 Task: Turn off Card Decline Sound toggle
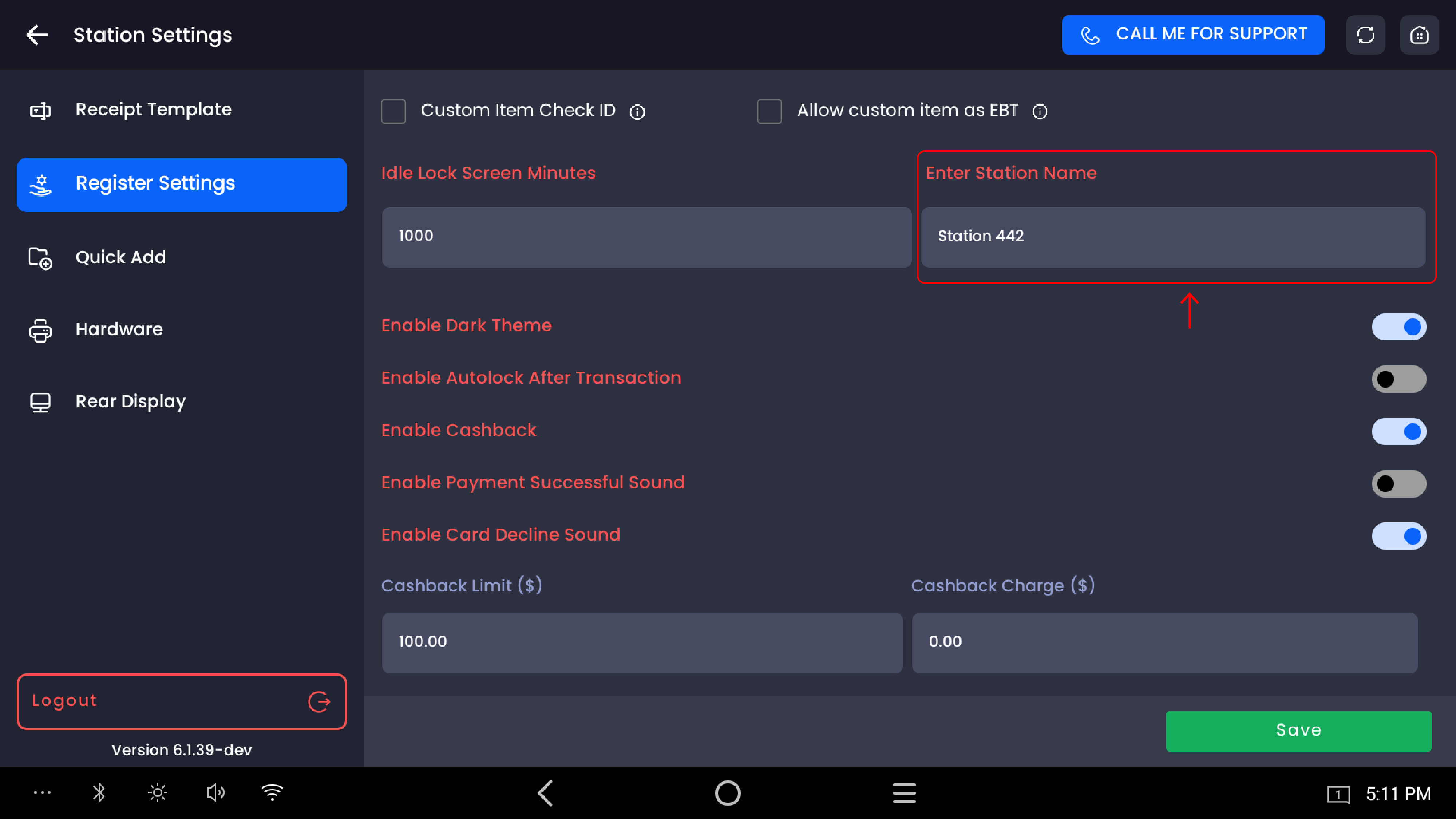coord(1398,536)
